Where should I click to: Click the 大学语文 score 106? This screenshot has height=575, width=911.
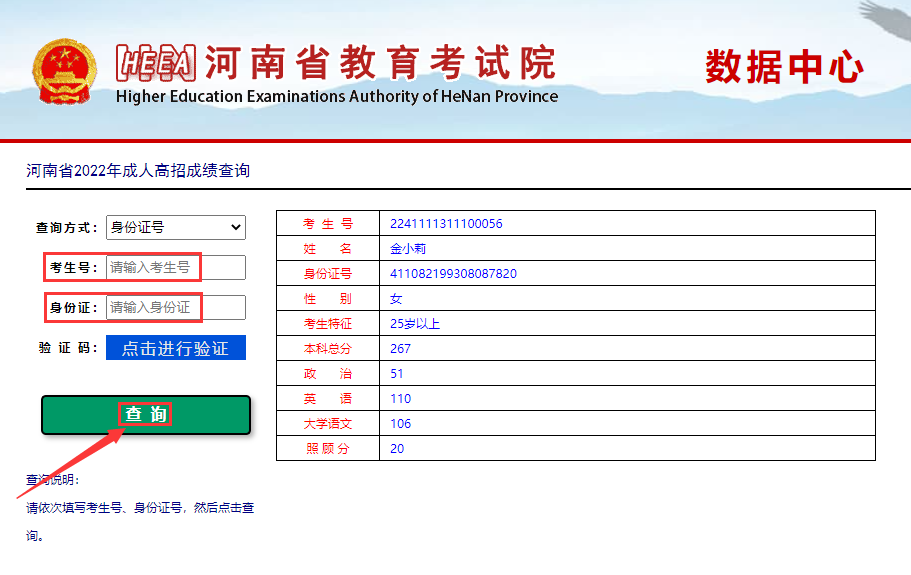click(x=400, y=424)
